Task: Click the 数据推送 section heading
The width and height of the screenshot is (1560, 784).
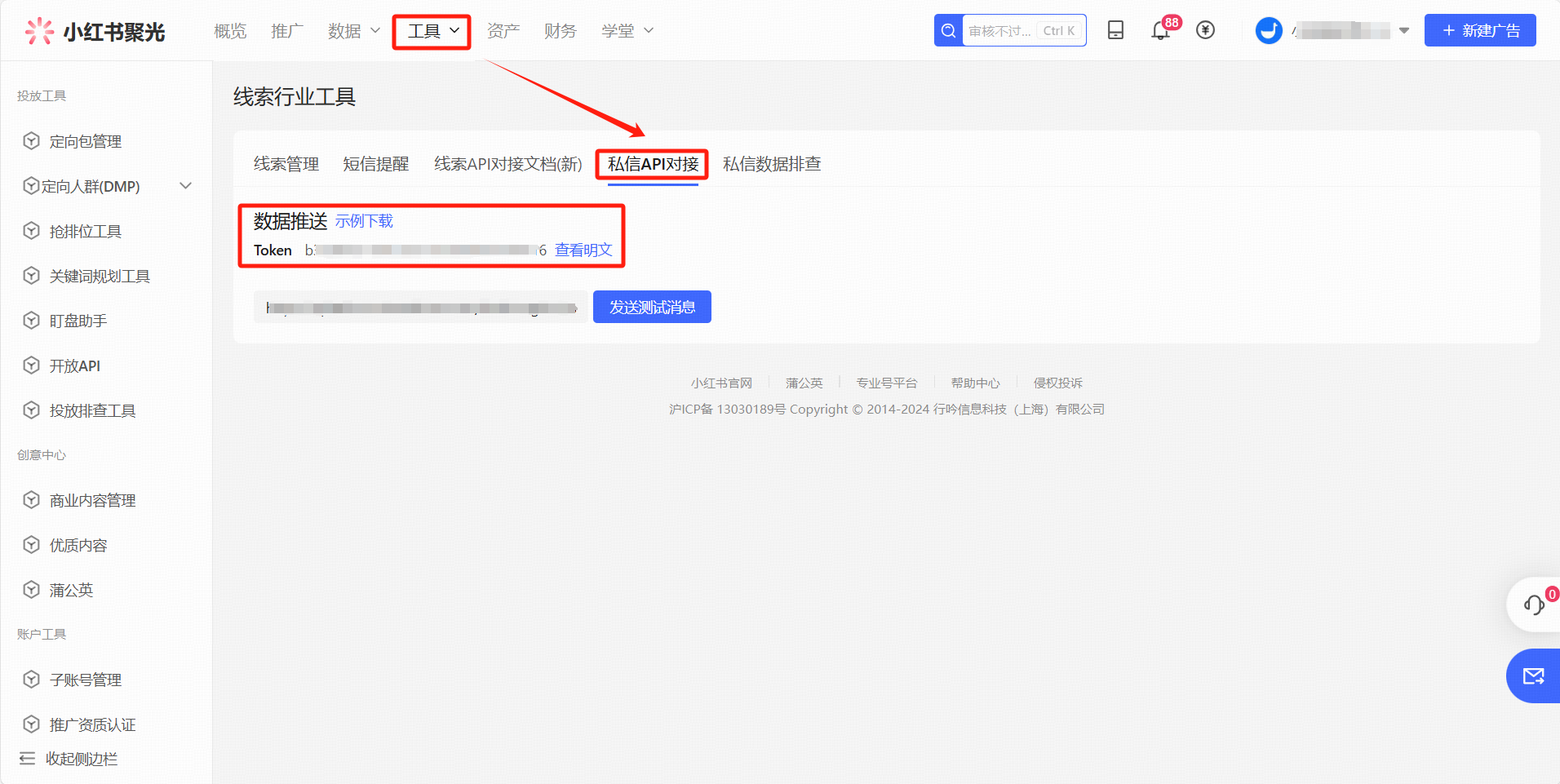Action: click(x=290, y=221)
